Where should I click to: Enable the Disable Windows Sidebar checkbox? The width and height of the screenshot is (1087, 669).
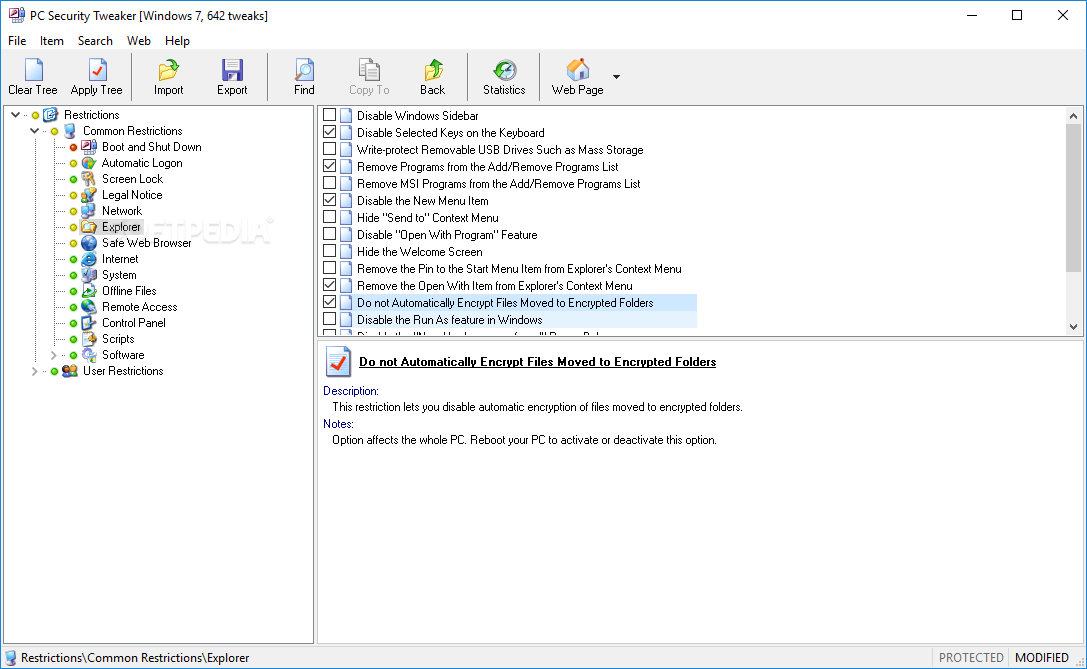pyautogui.click(x=329, y=115)
